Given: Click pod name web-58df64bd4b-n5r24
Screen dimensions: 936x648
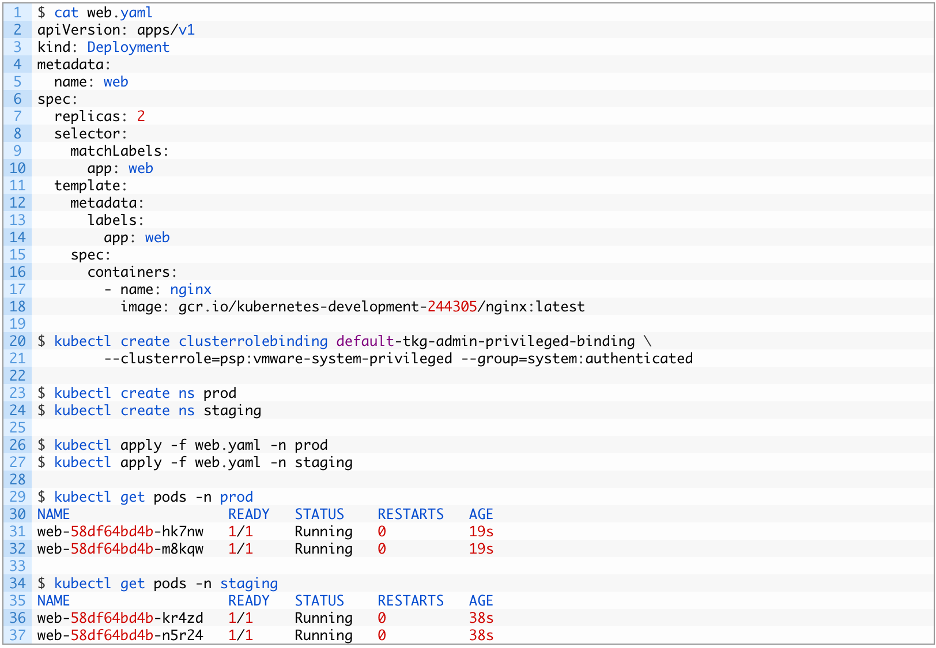Looking at the screenshot, I should click(120, 635).
